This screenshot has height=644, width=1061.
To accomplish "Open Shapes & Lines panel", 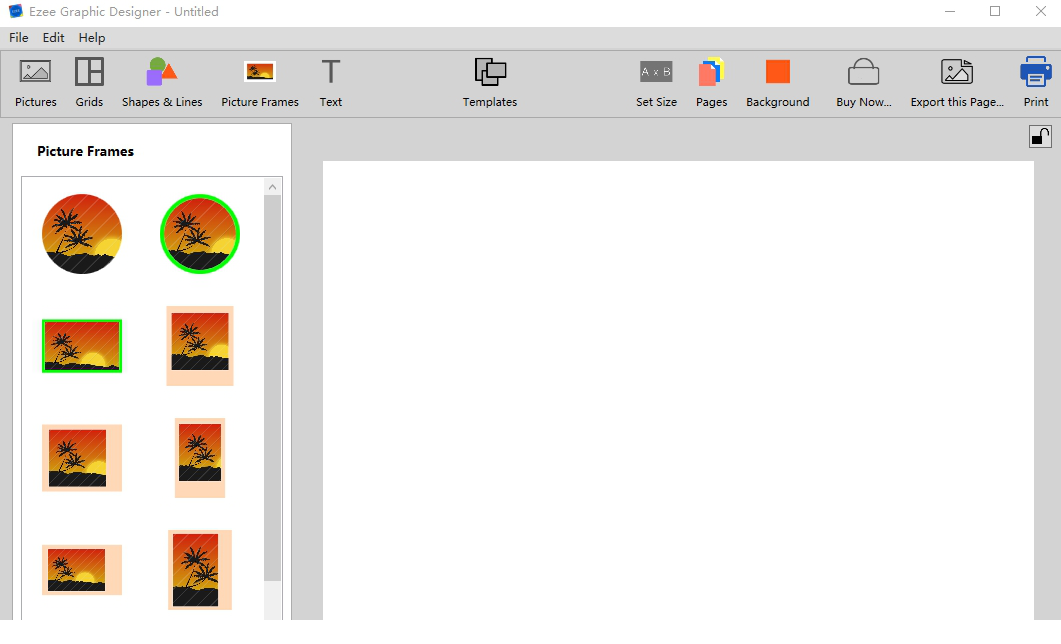I will point(162,83).
